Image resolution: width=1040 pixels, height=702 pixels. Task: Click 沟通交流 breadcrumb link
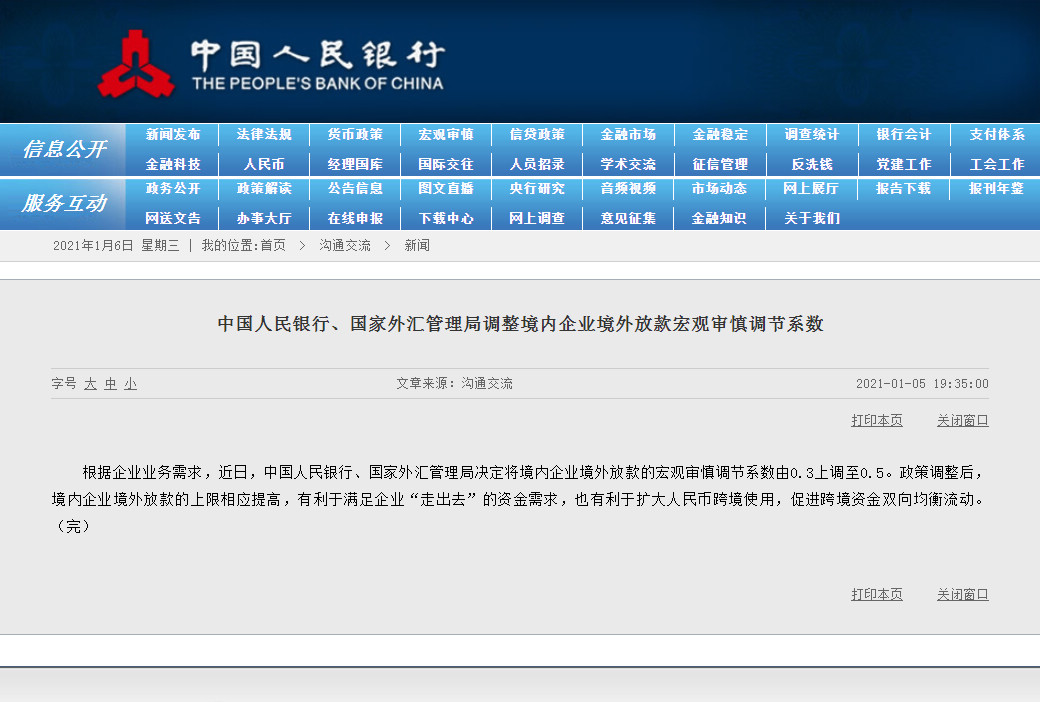click(x=344, y=246)
